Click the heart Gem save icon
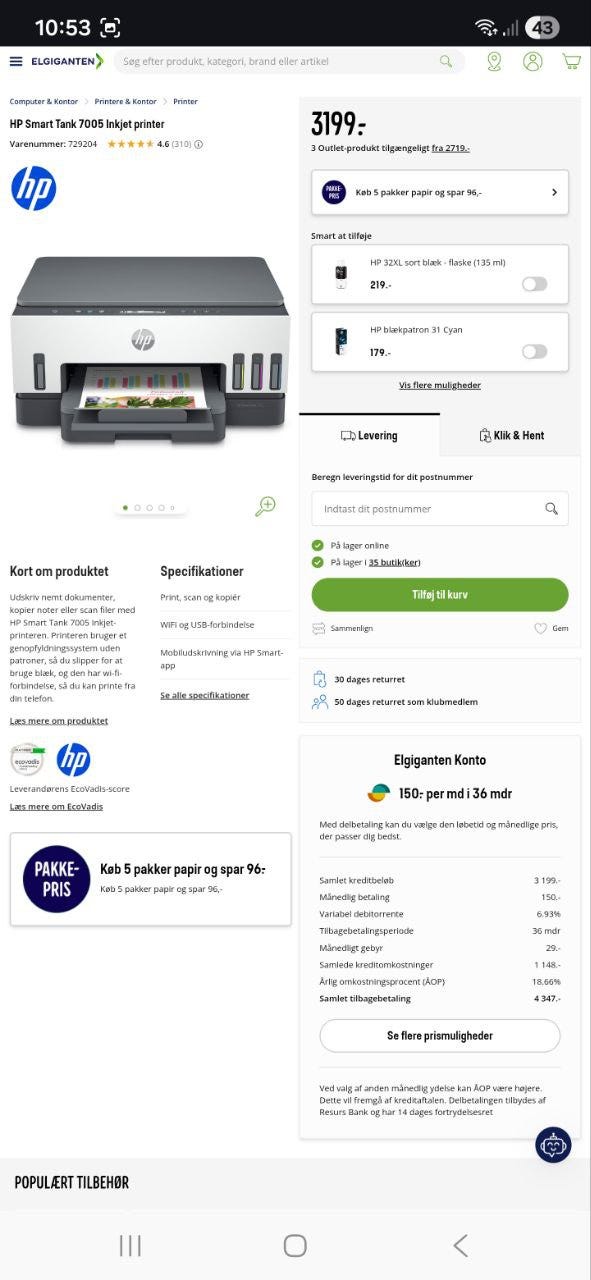Screen dimensions: 591x1280 click(x=550, y=628)
